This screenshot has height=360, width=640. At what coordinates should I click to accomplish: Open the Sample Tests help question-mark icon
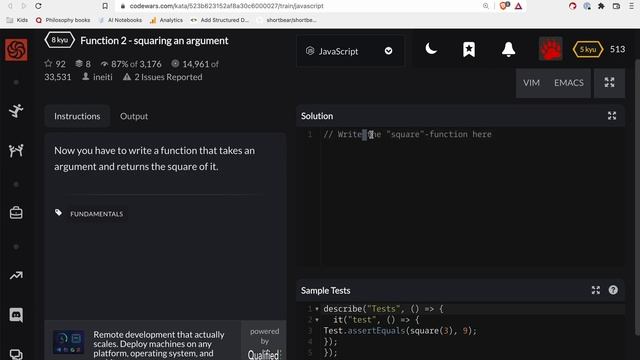coord(613,290)
